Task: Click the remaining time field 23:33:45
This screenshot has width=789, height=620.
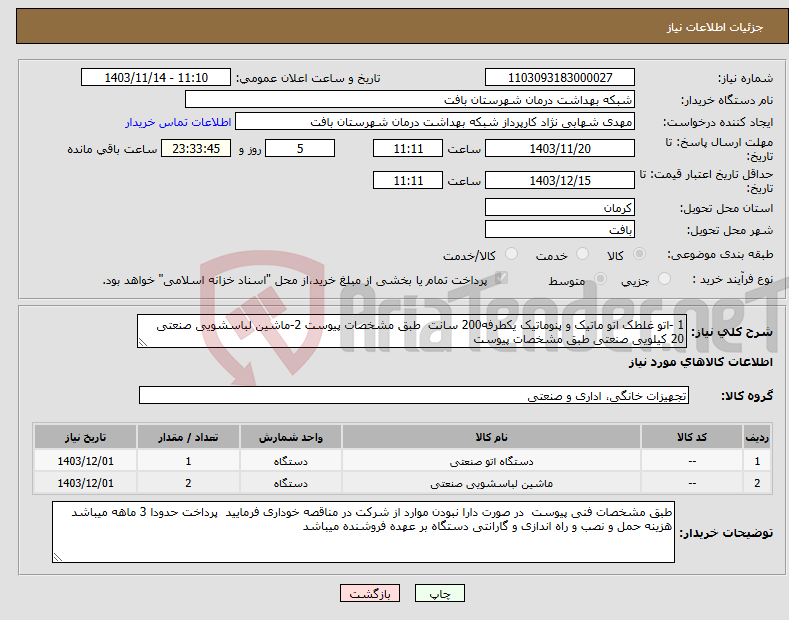Action: [196, 148]
